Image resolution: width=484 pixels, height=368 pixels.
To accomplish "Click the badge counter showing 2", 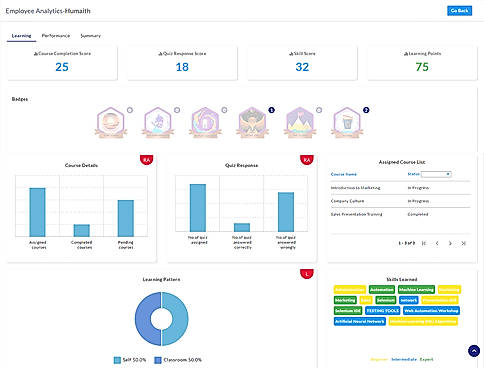I will tap(366, 110).
